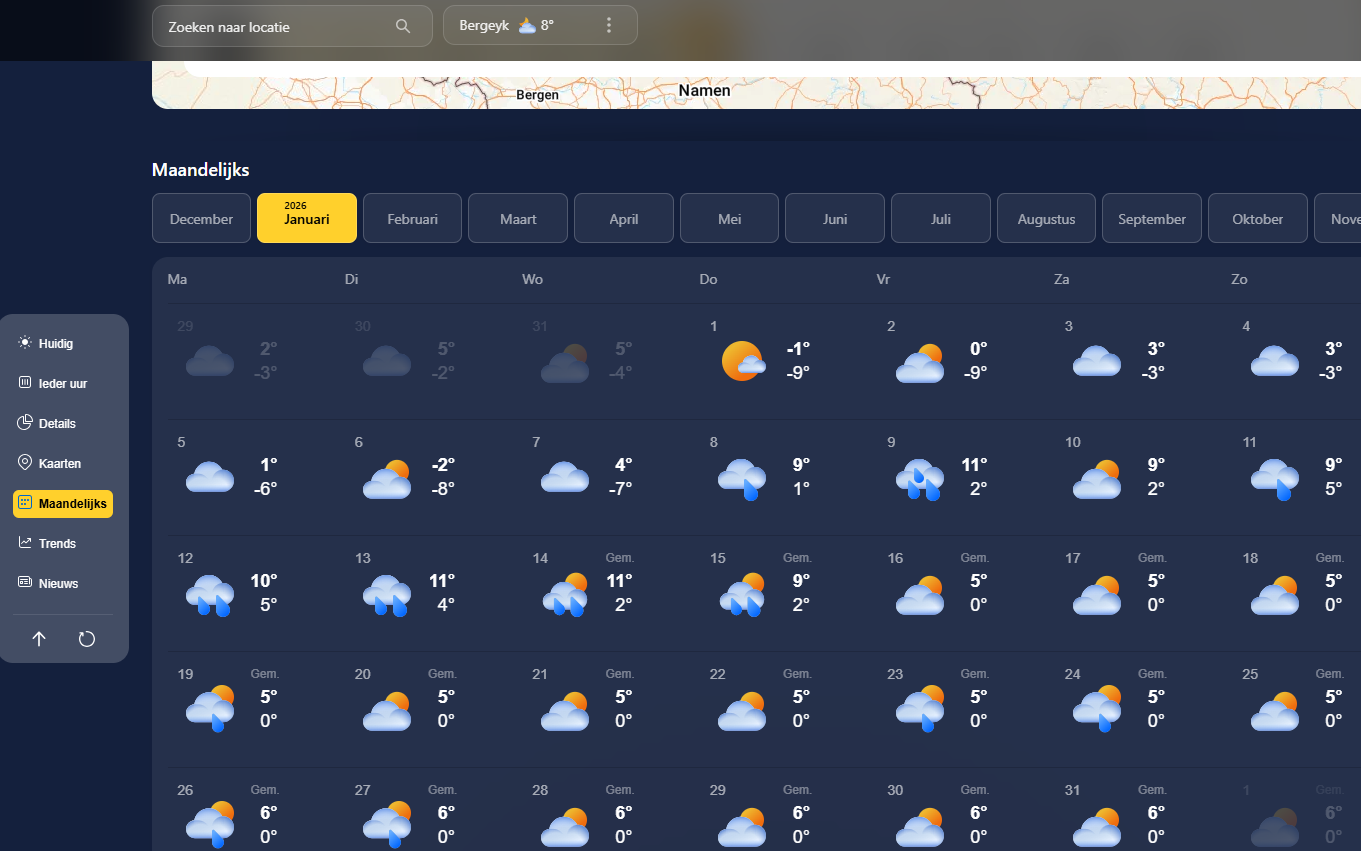Open the January 13 forecast day
Image resolution: width=1361 pixels, height=851 pixels.
(432, 593)
